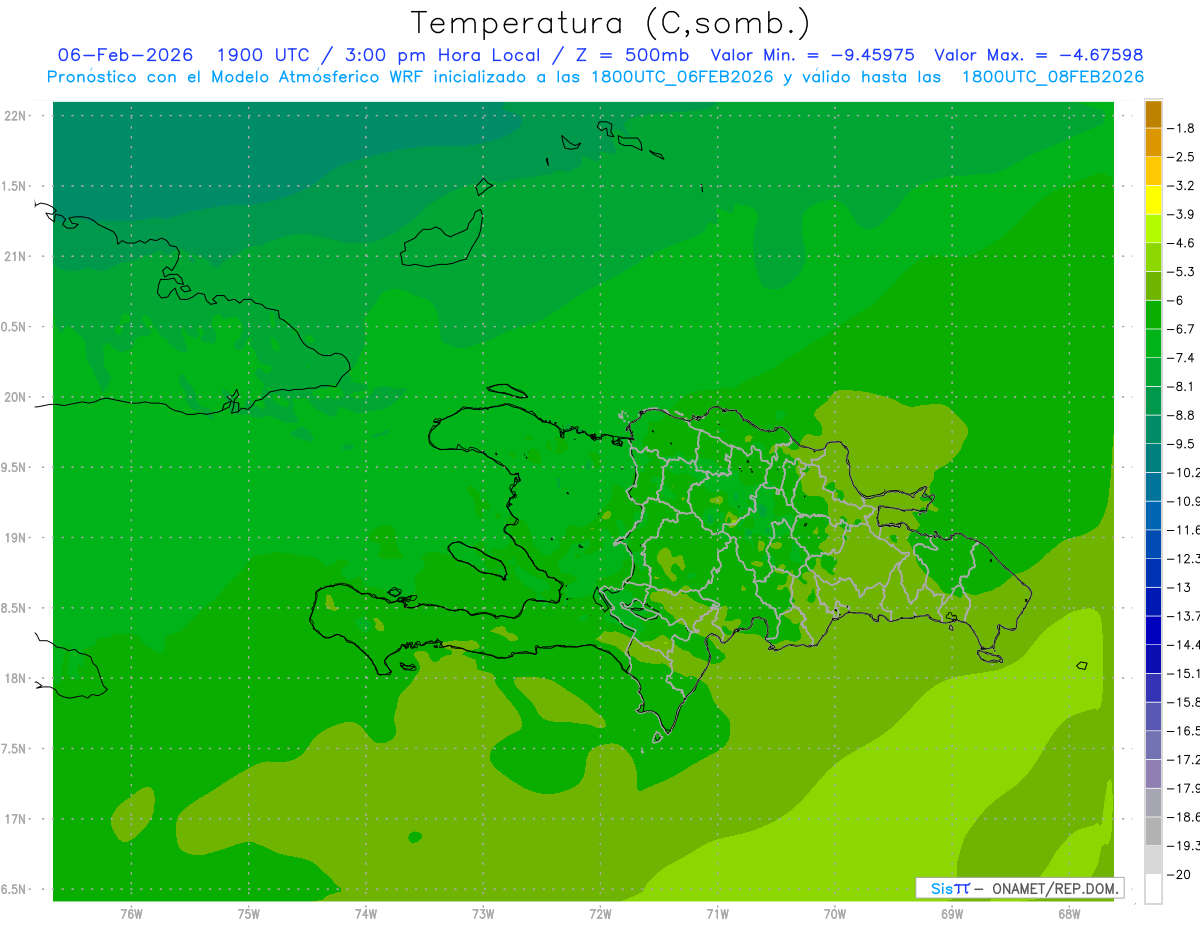The image size is (1200, 927).
Task: Click the "74W" longitude label
Action: click(x=366, y=914)
